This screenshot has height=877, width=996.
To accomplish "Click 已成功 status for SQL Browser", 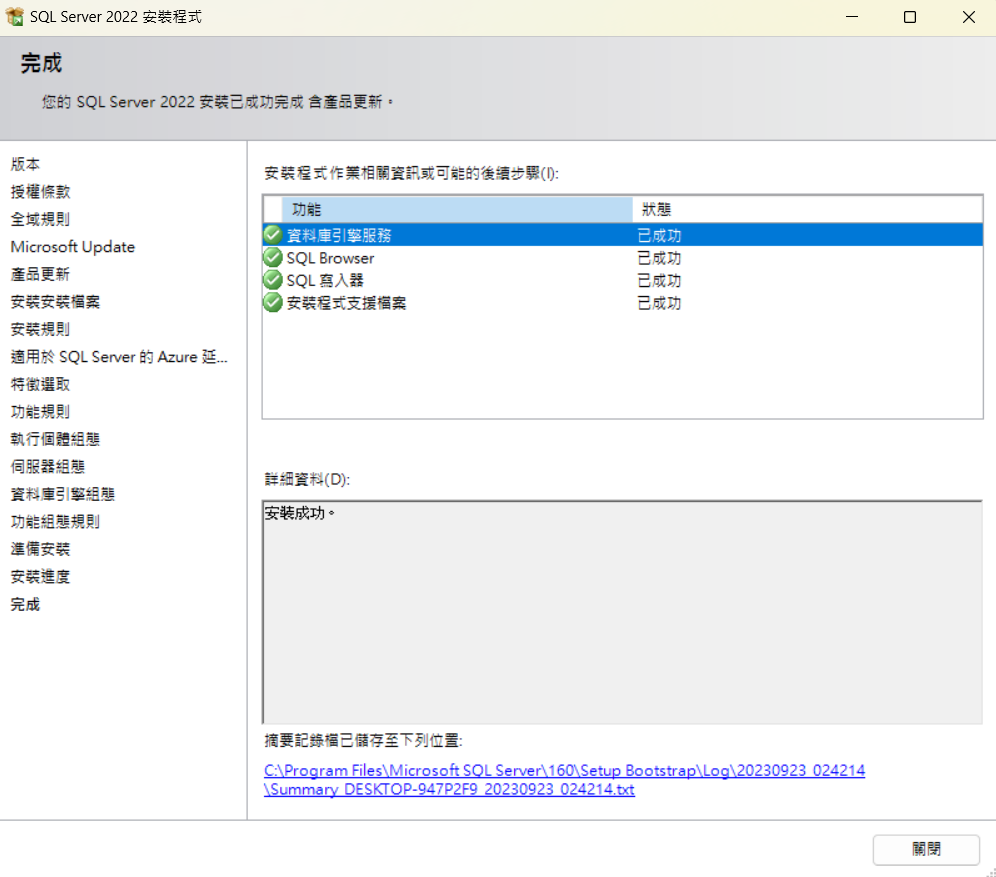I will (x=659, y=258).
